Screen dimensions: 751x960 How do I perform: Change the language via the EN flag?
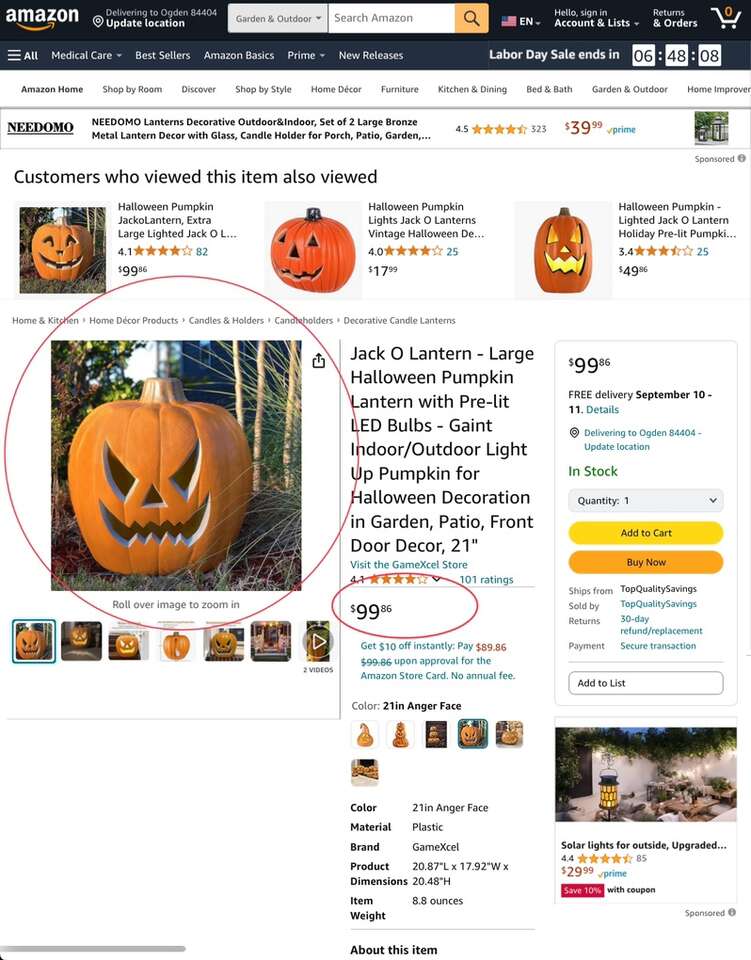coord(520,21)
